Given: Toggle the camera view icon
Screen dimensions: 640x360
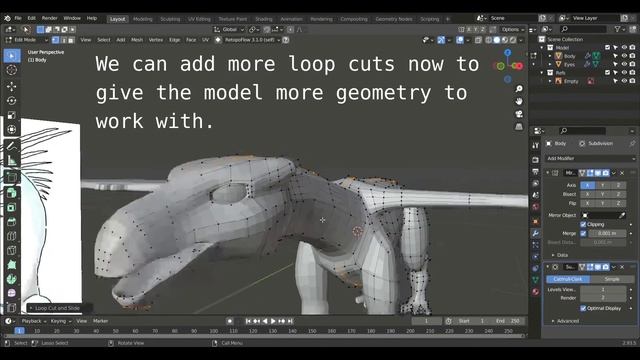Looking at the screenshot, I should coord(519,114).
